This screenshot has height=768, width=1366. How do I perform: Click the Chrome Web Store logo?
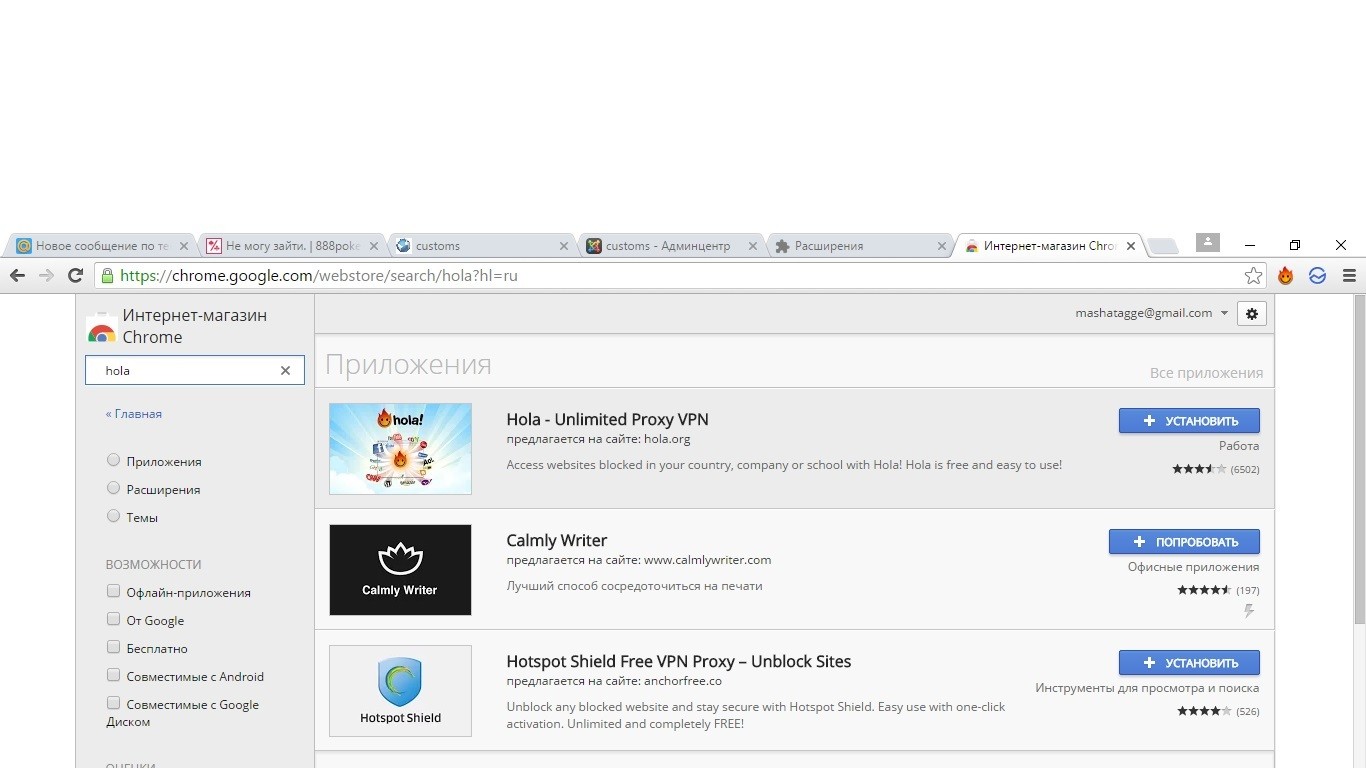pyautogui.click(x=101, y=327)
